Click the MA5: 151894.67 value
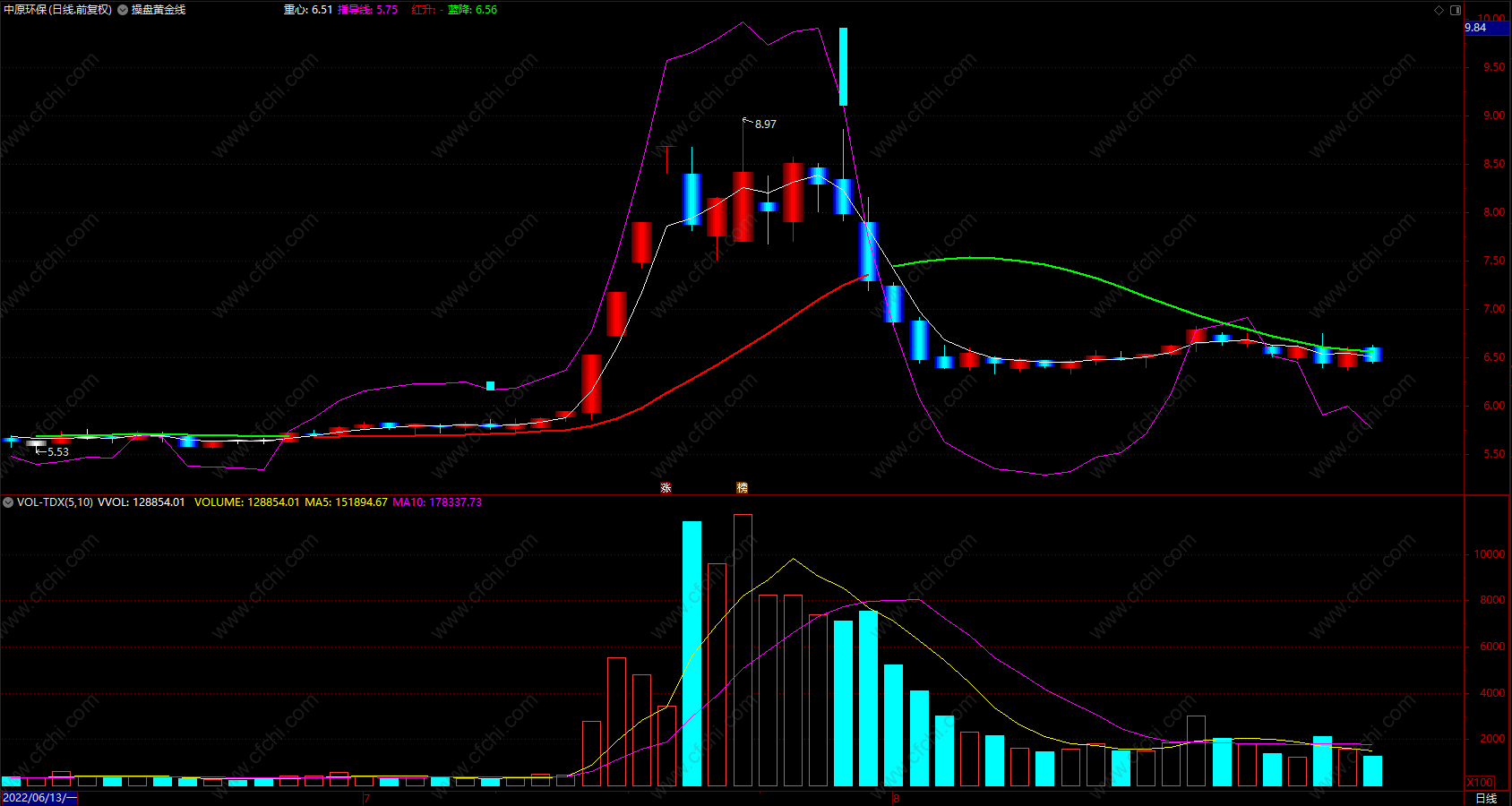The image size is (1512, 806). (346, 502)
